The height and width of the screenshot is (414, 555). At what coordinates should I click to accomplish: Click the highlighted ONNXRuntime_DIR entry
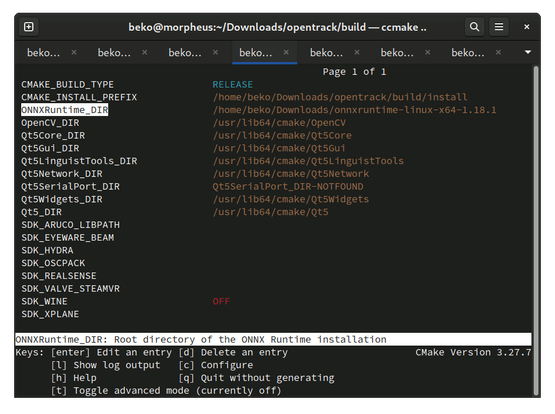64,110
